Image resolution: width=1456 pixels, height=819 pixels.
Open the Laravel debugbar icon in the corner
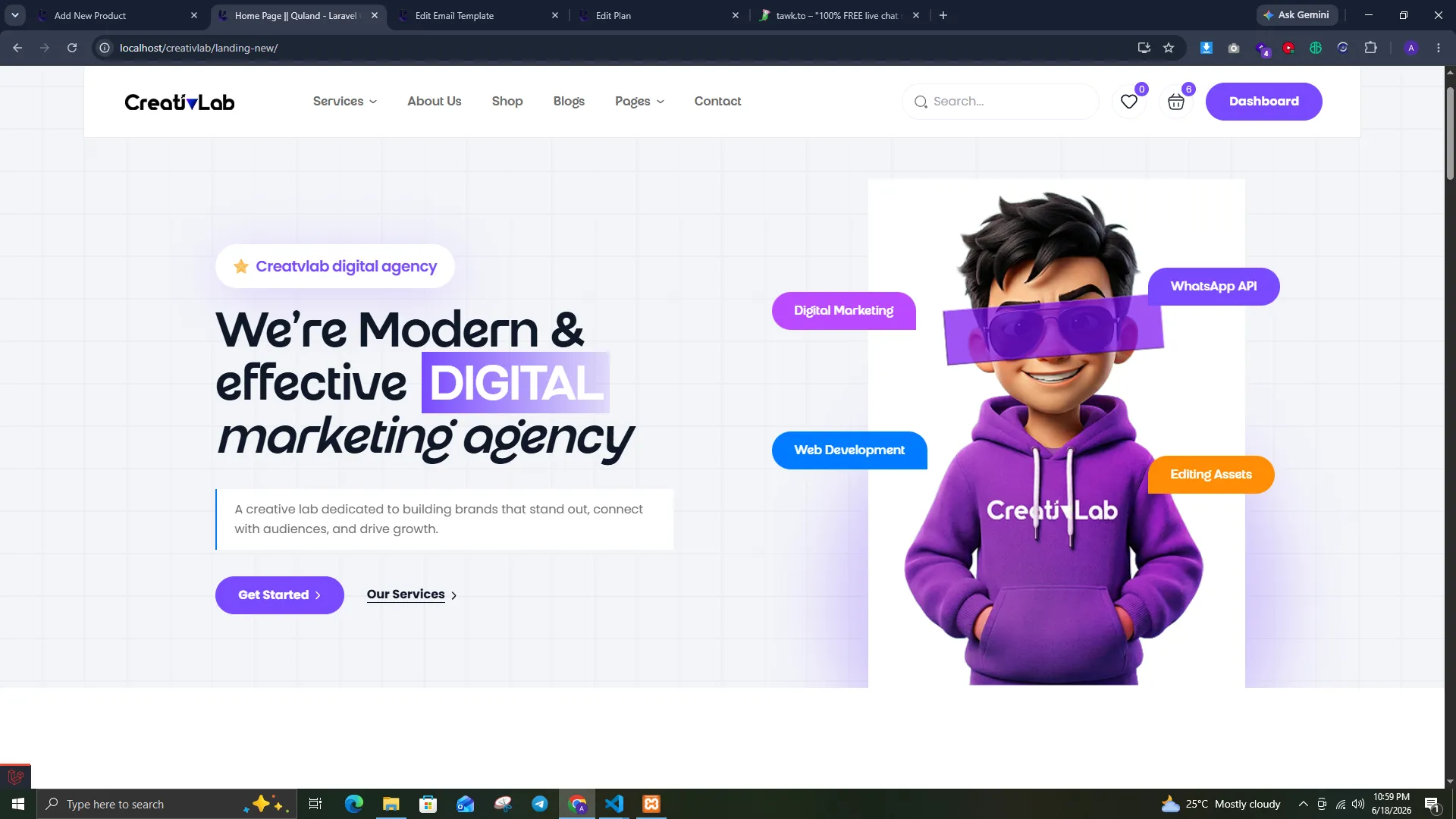(15, 777)
